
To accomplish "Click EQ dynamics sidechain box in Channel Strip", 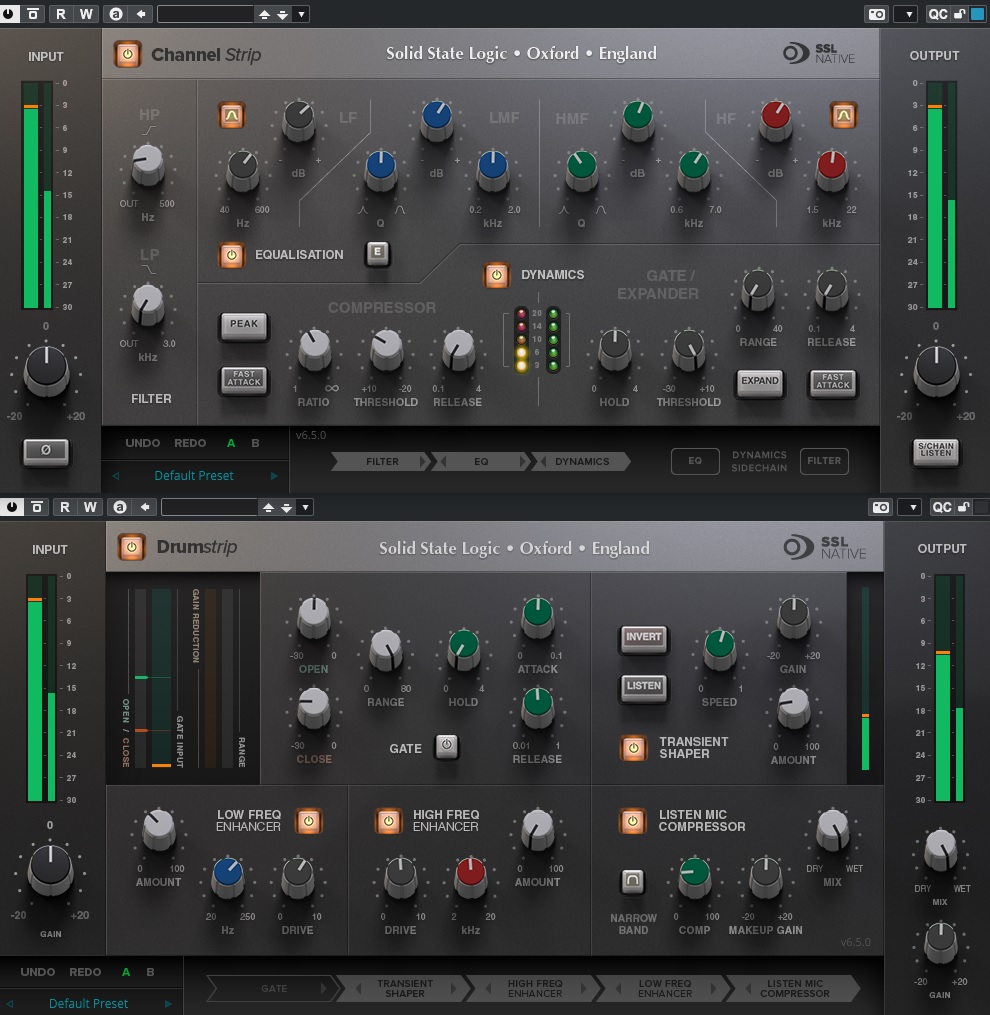I will 695,461.
